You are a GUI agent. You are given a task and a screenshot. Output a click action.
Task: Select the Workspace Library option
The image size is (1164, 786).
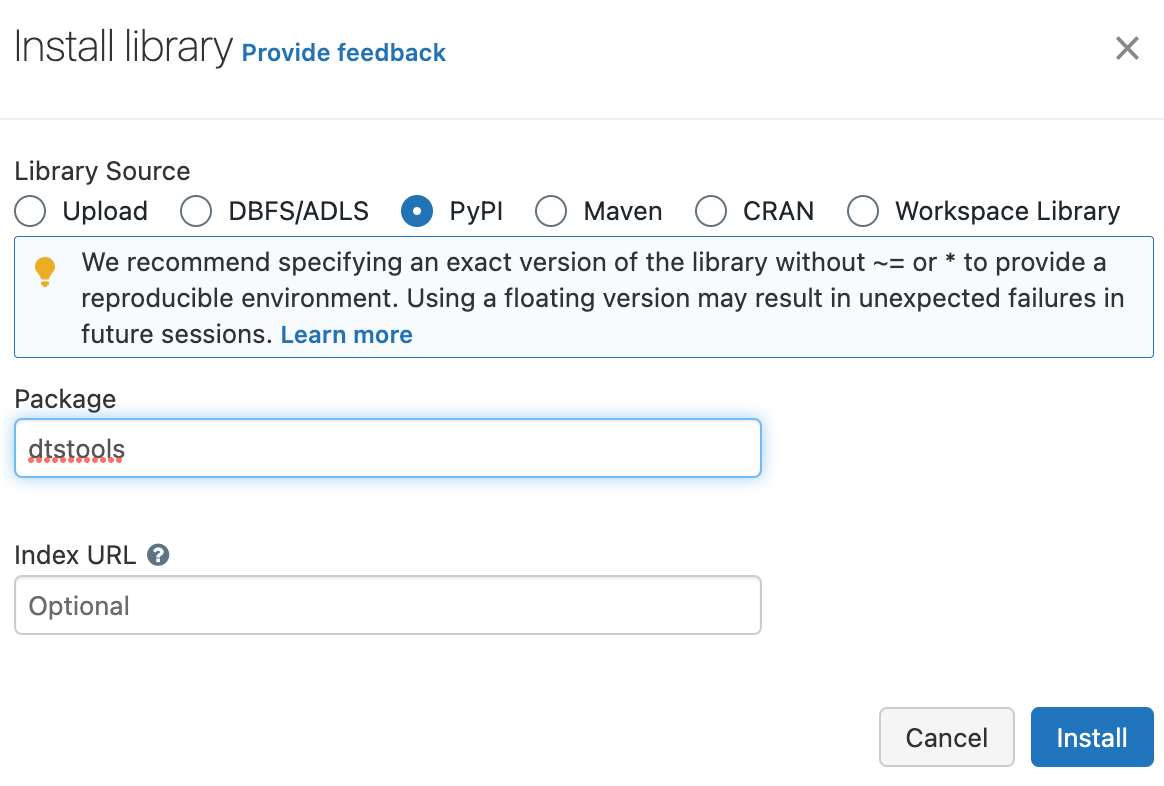click(x=863, y=211)
